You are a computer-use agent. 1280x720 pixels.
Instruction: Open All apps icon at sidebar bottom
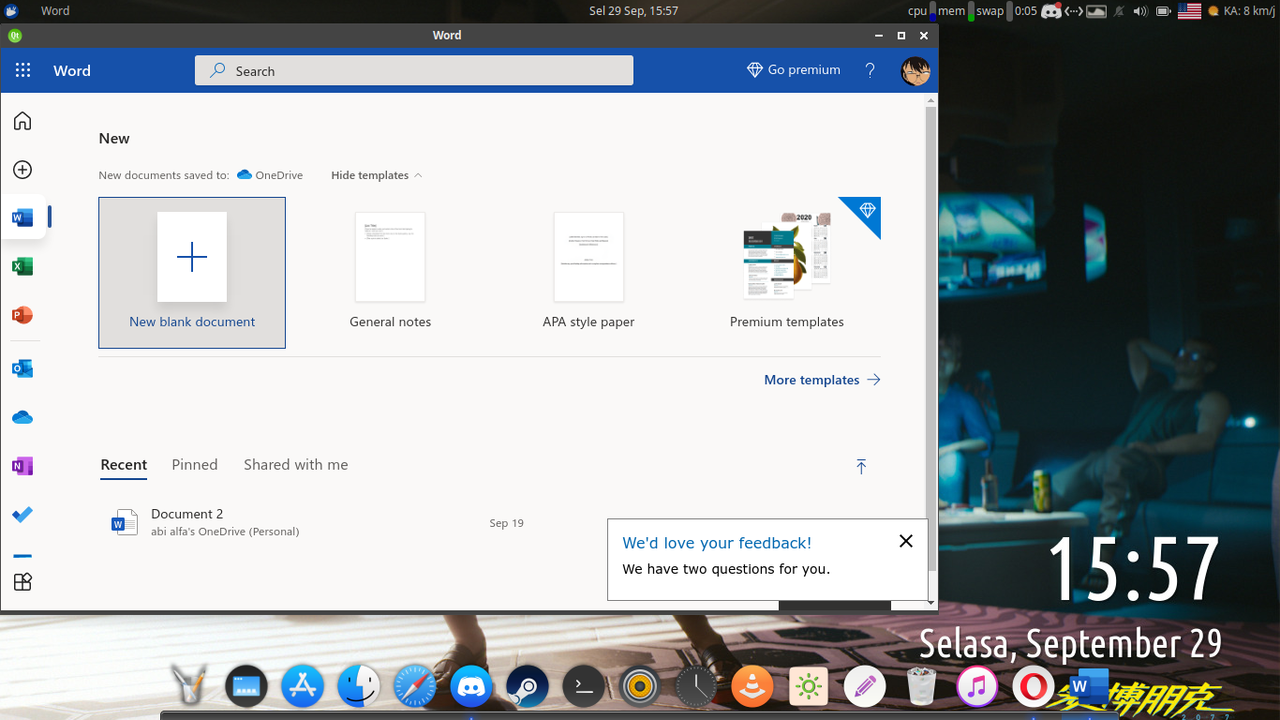point(22,582)
